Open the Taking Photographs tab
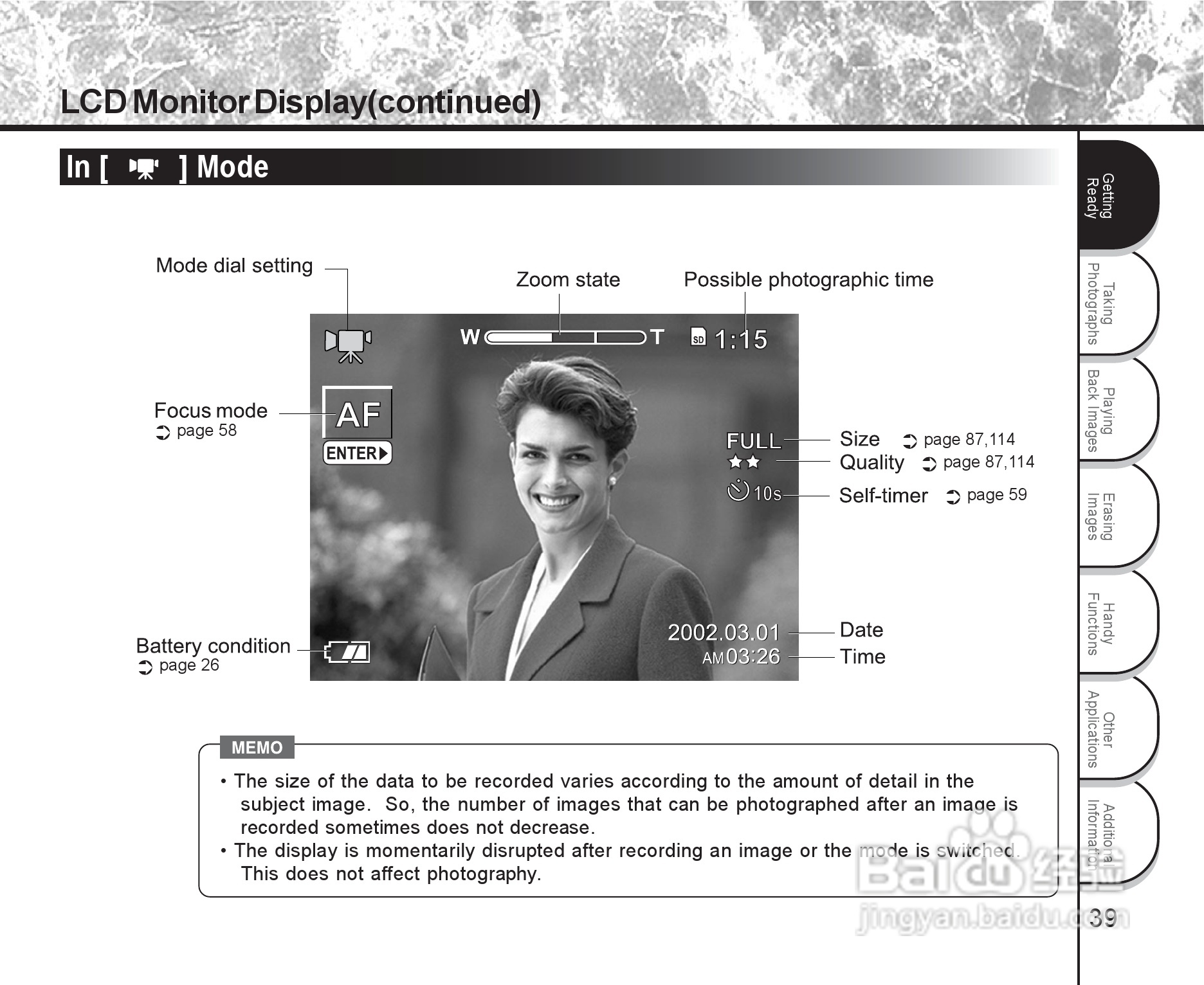1204x985 pixels. click(1118, 303)
